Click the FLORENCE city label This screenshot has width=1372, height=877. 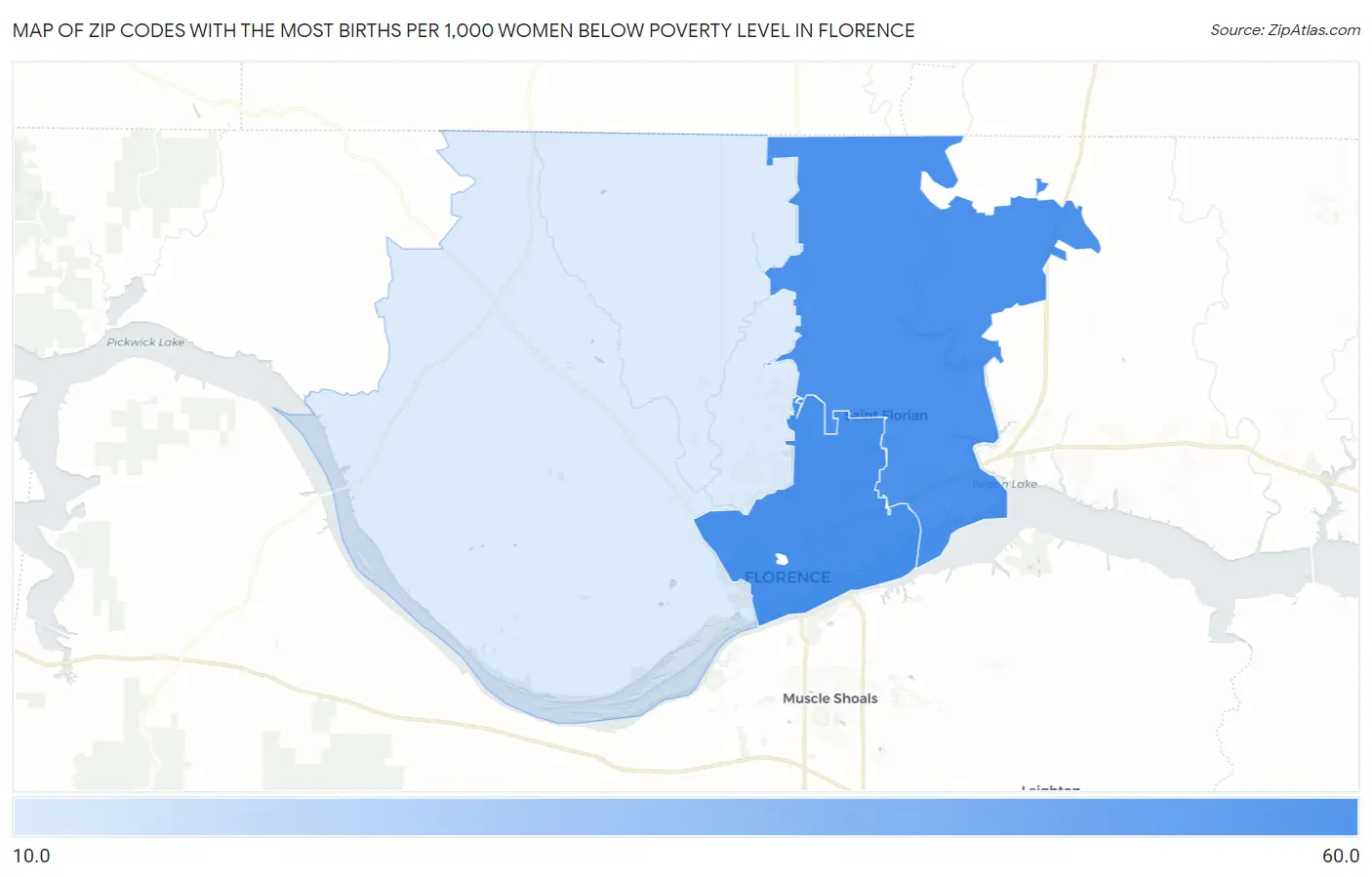point(787,578)
